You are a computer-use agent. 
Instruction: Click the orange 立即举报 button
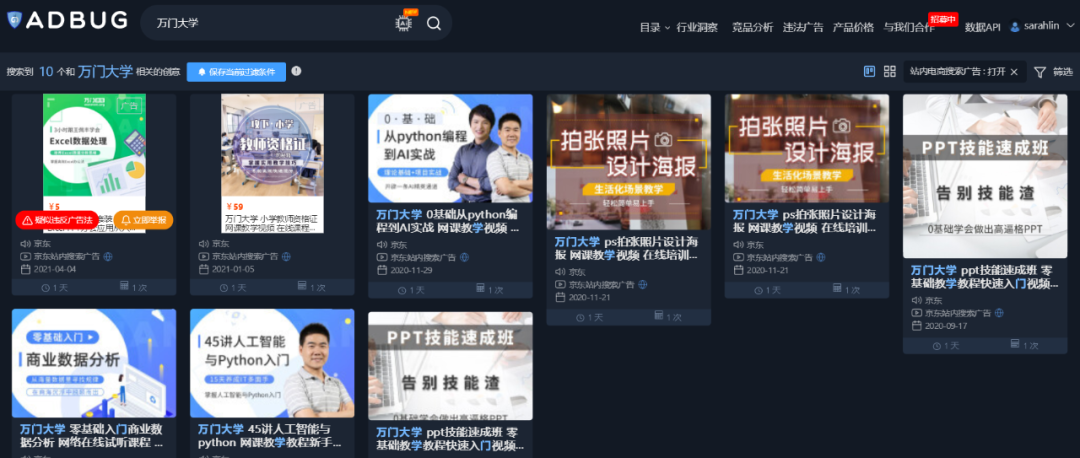coord(143,220)
